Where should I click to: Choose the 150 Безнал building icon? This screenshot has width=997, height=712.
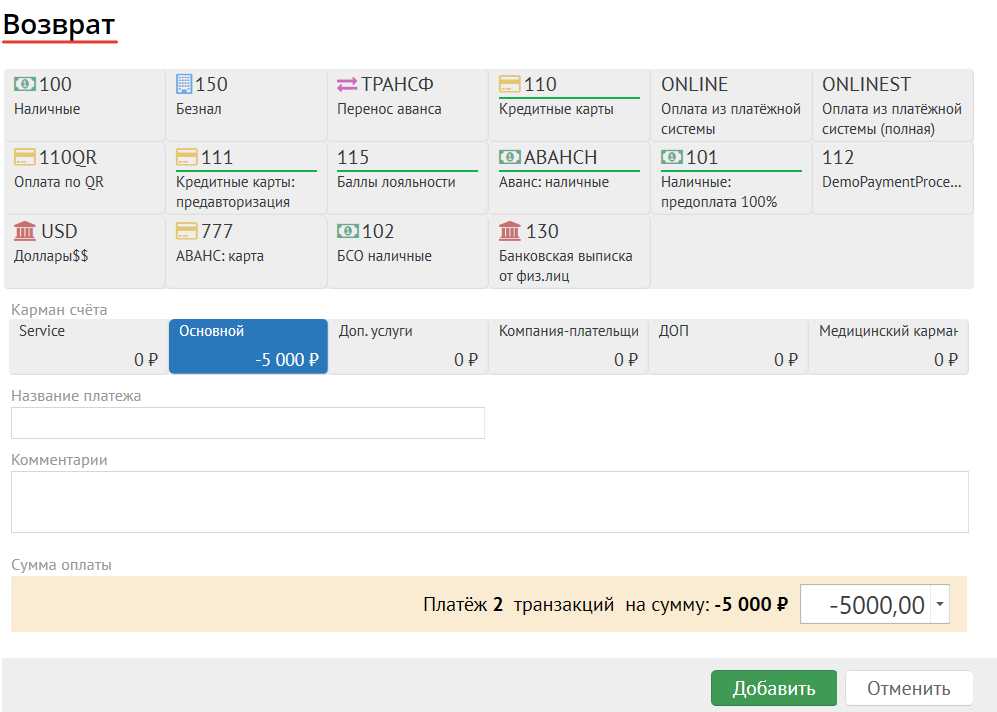click(184, 85)
